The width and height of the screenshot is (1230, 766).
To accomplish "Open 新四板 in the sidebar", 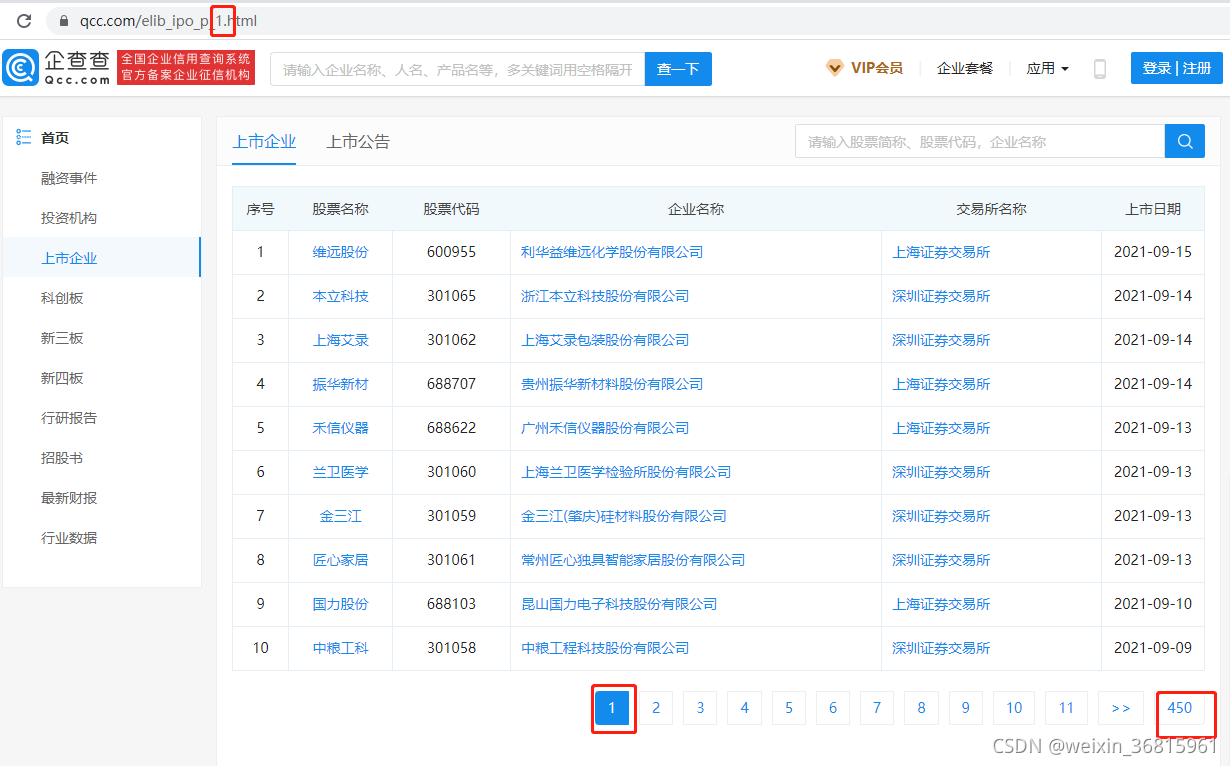I will [x=62, y=378].
